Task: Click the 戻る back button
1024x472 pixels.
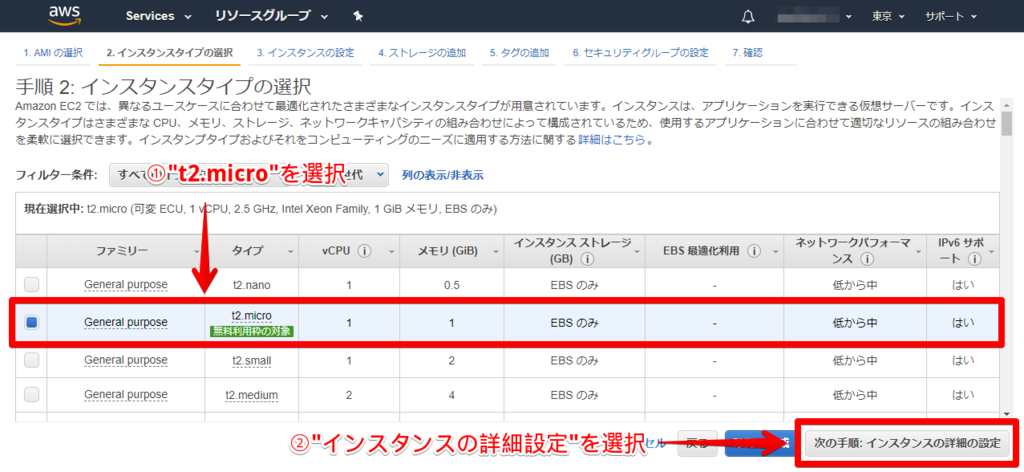Action: pyautogui.click(x=697, y=443)
